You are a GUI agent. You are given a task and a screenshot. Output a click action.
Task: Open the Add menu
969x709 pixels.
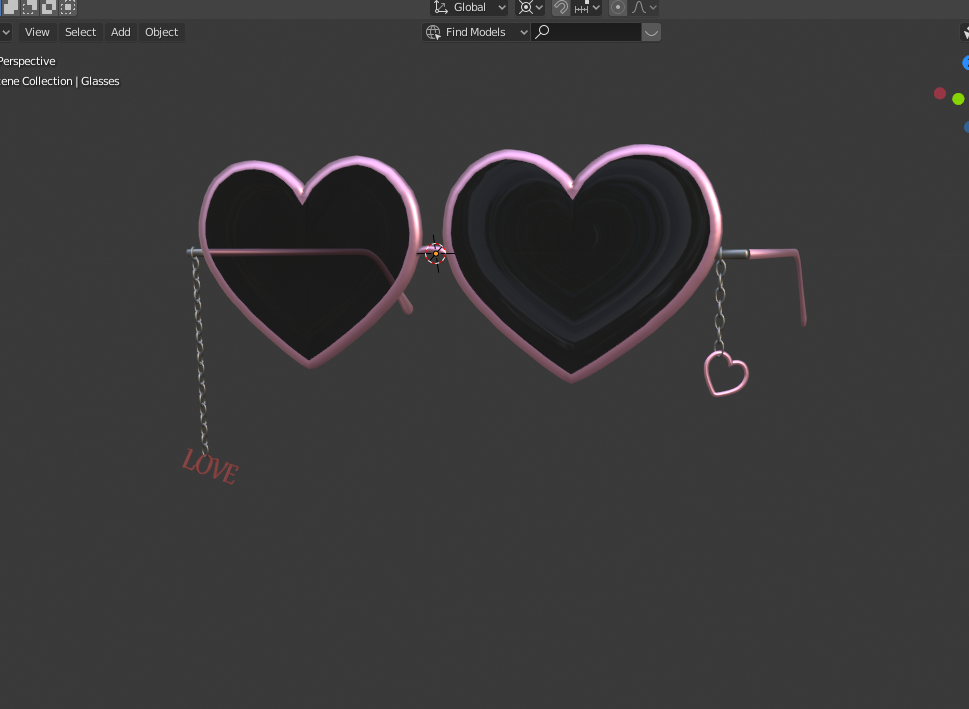pos(120,31)
